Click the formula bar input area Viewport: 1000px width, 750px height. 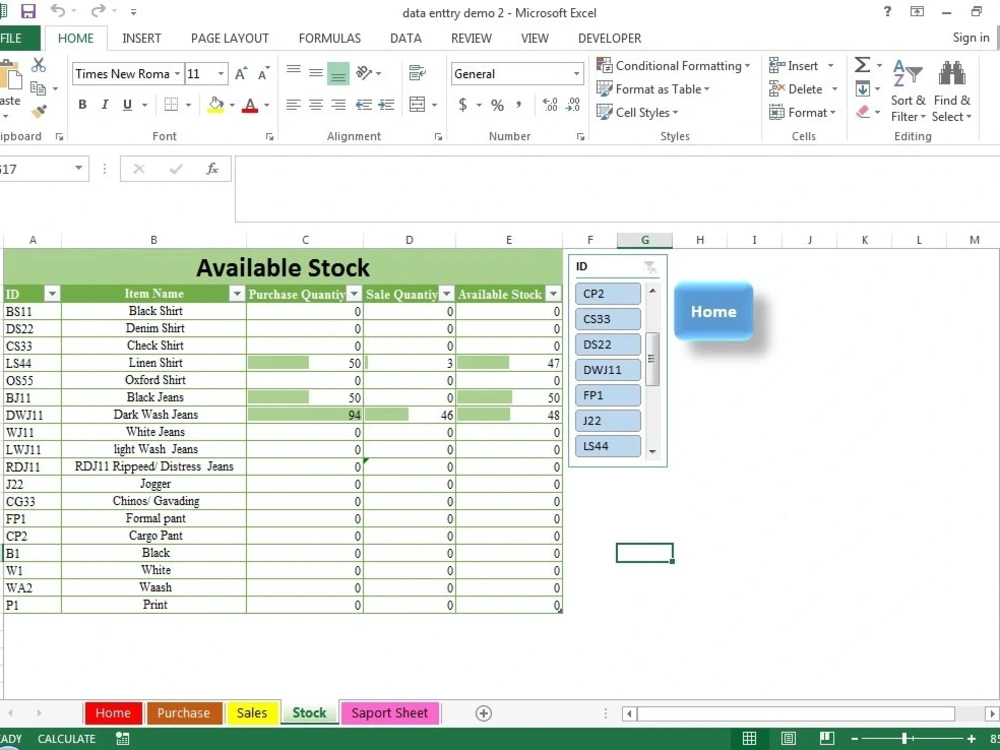617,189
